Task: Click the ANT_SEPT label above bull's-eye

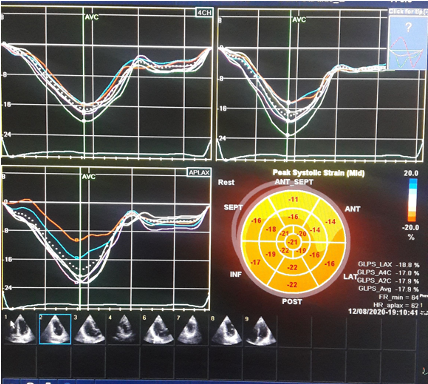Action: 294,182
